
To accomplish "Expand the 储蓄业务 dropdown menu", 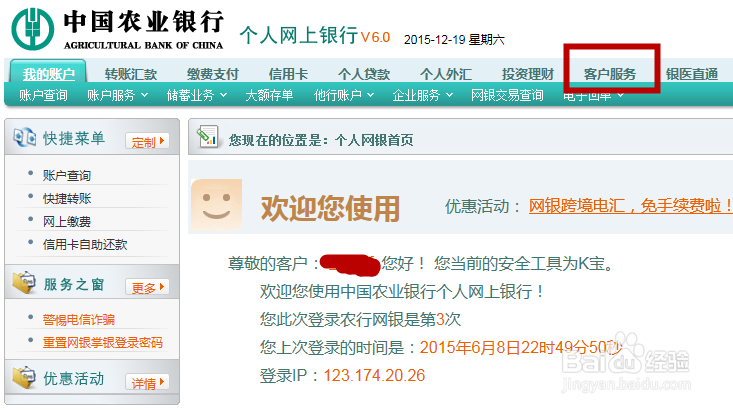I will click(197, 95).
